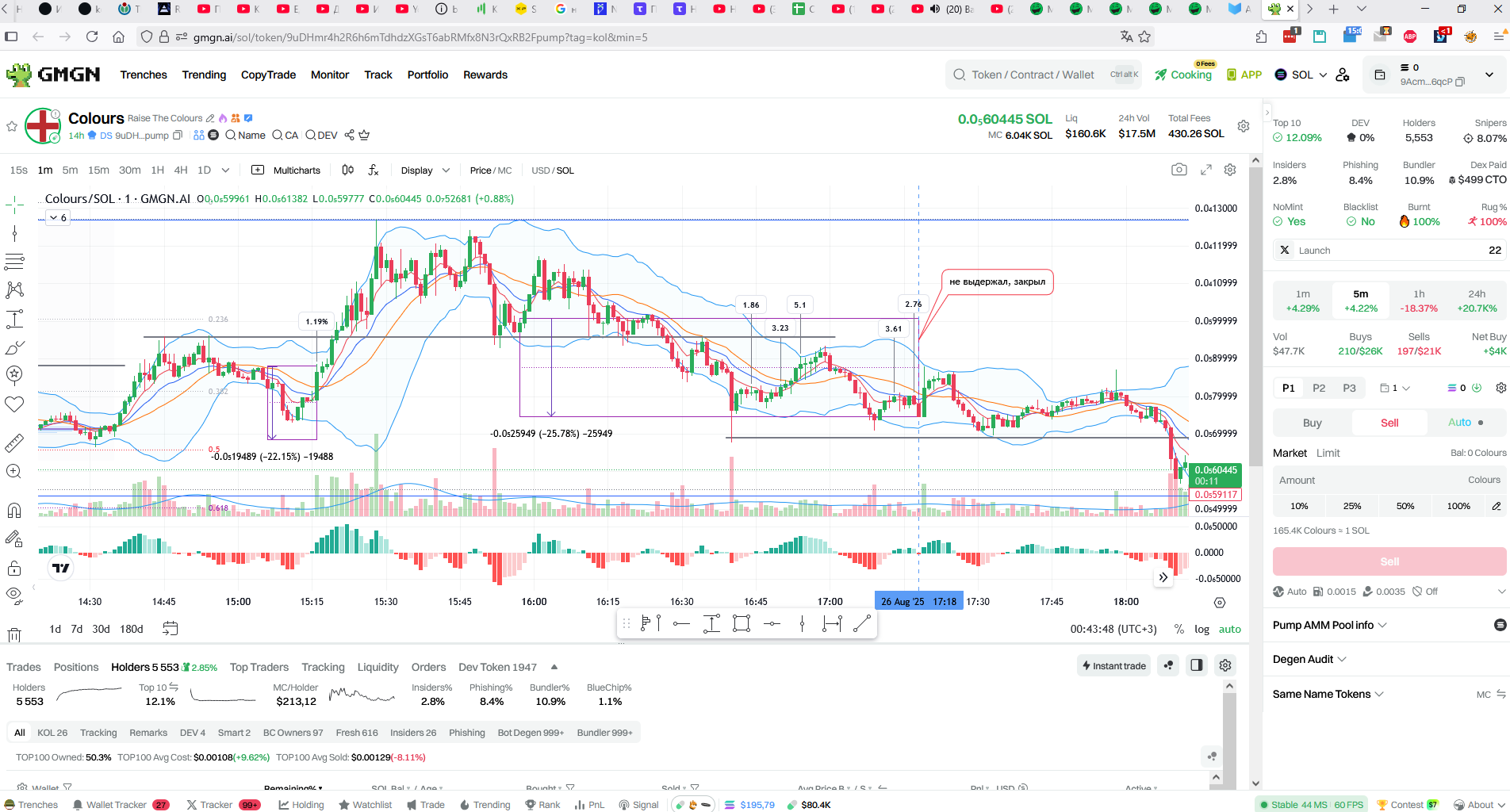1510x812 pixels.
Task: Open the Trenches nav menu
Action: click(144, 75)
